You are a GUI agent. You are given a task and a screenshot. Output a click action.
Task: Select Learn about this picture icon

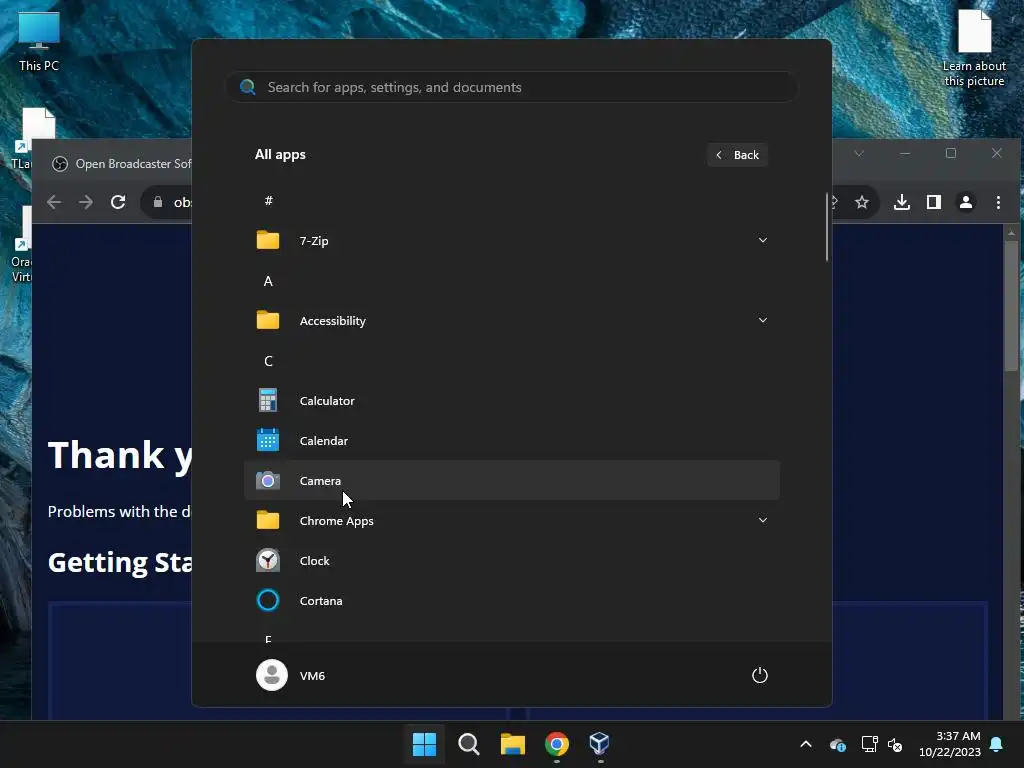974,47
